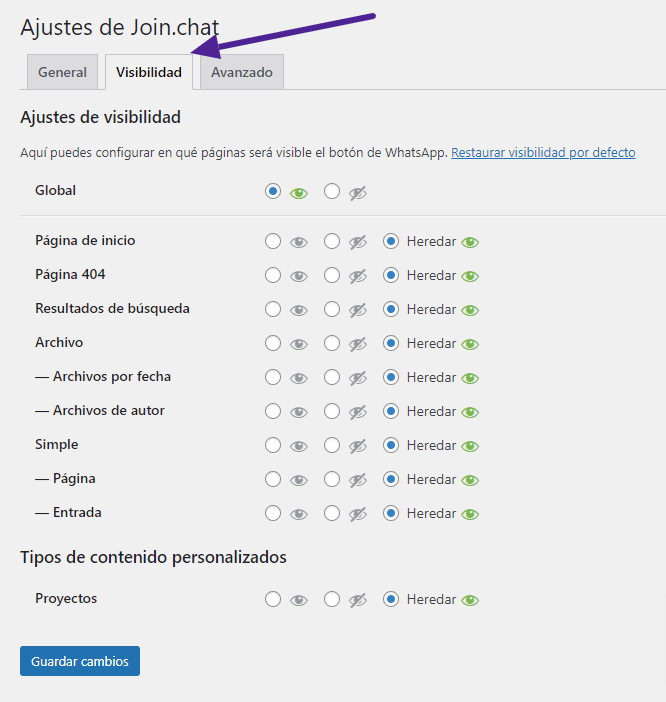The image size is (666, 702).
Task: Click crossed eye icon in — Entrada row
Action: pos(358,515)
